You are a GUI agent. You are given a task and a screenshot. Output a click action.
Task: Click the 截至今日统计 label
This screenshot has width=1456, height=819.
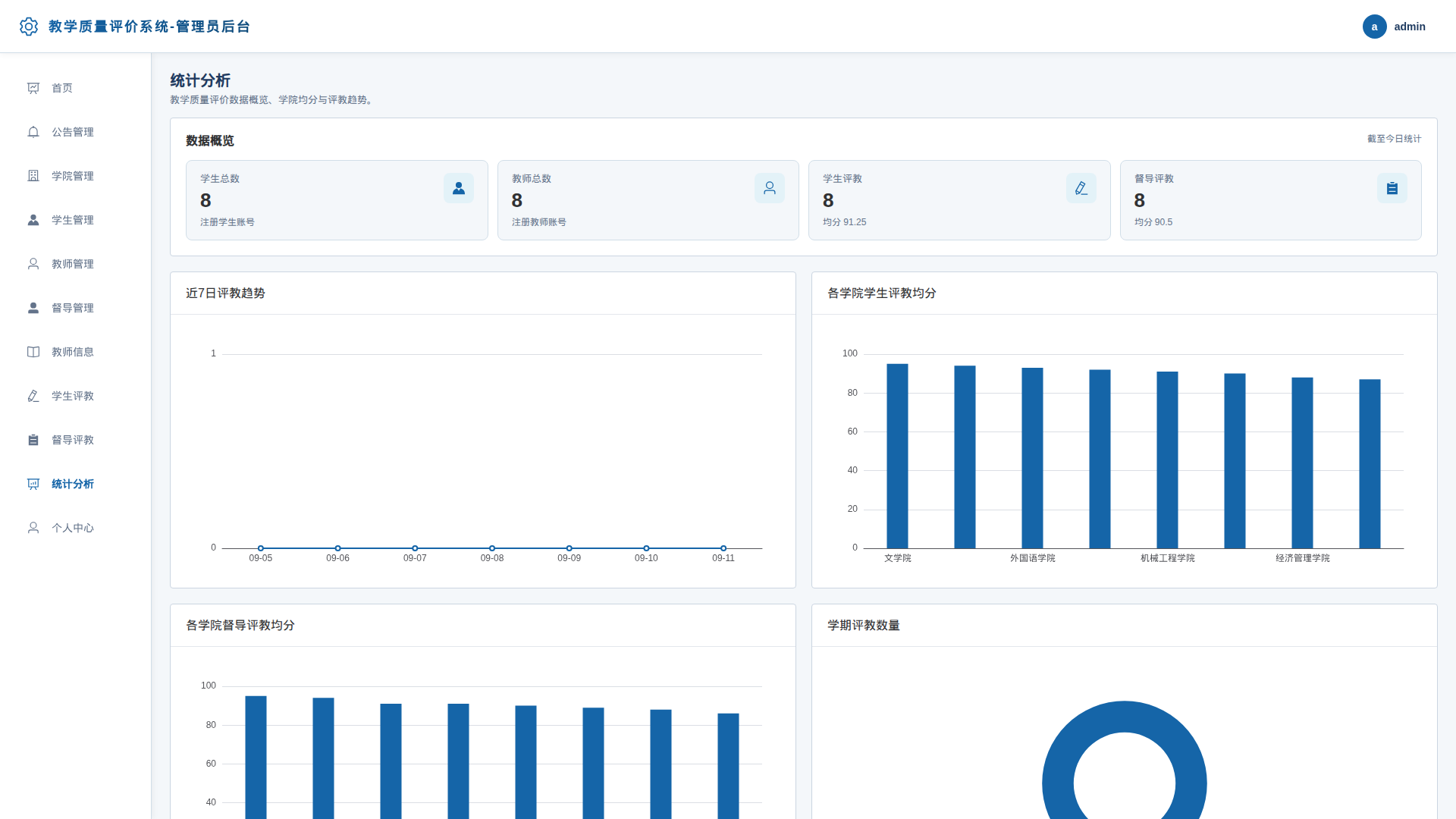[1394, 139]
